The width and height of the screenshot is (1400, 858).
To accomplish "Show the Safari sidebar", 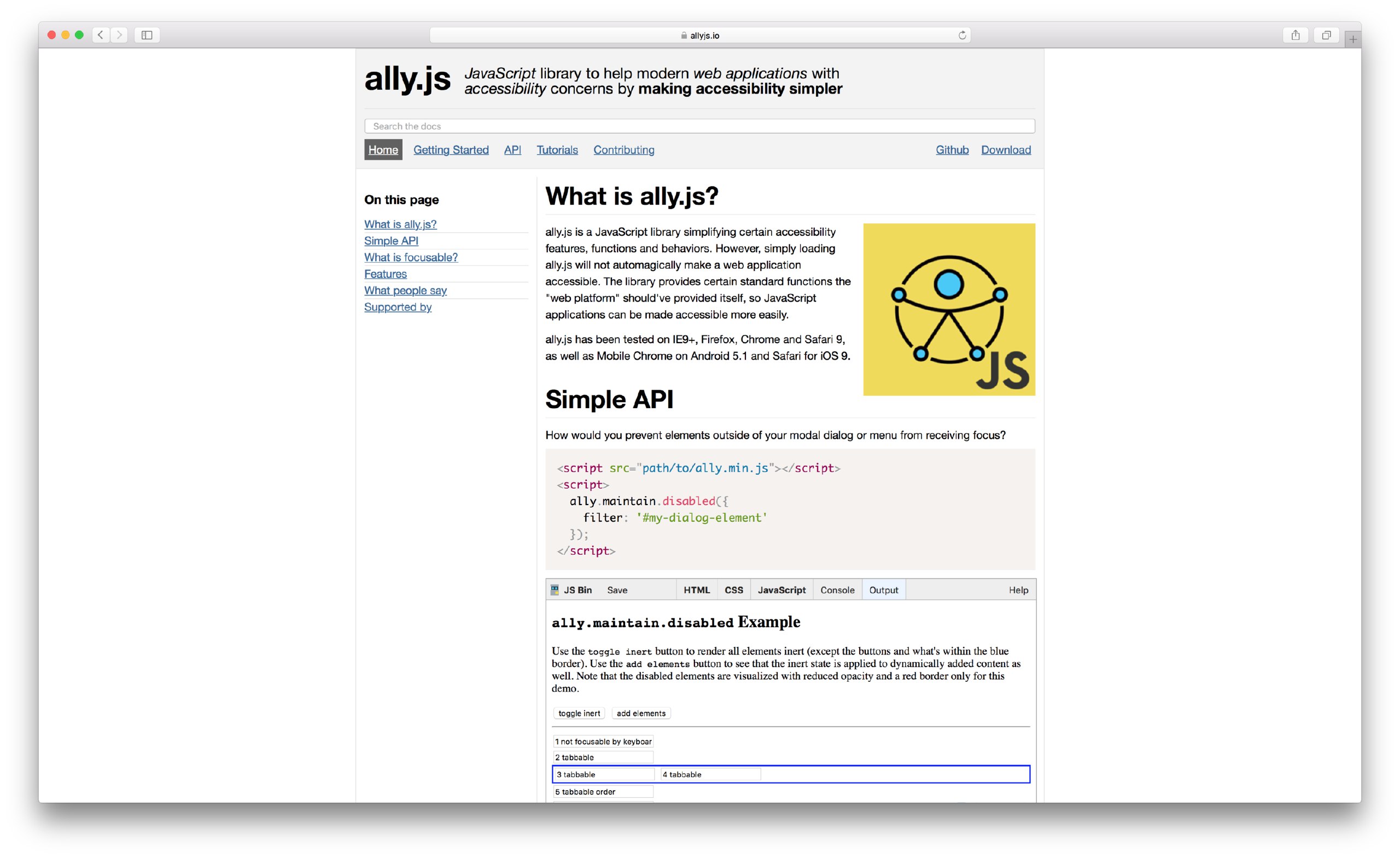I will [x=147, y=34].
